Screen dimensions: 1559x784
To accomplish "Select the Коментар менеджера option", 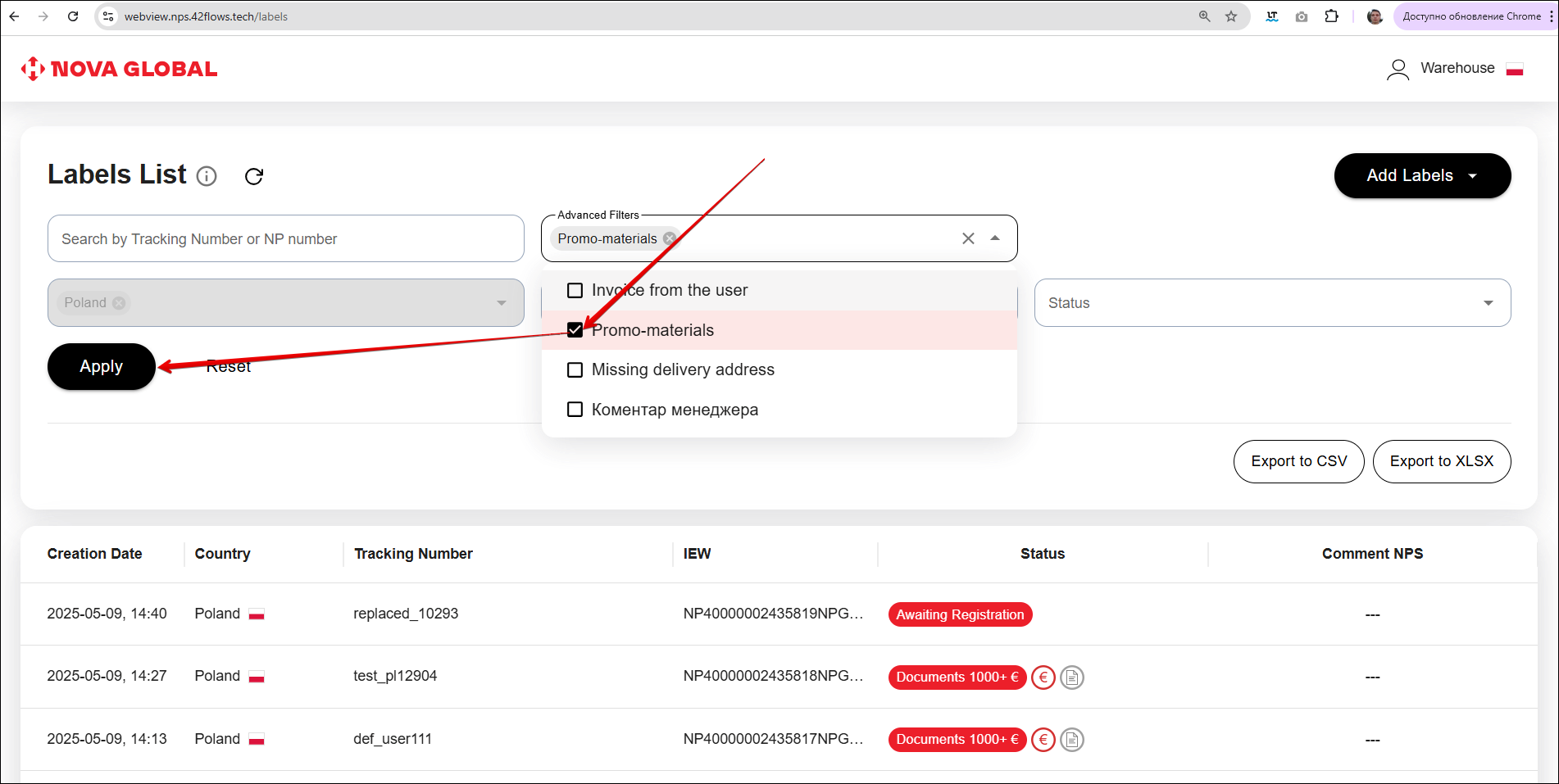I will point(575,410).
